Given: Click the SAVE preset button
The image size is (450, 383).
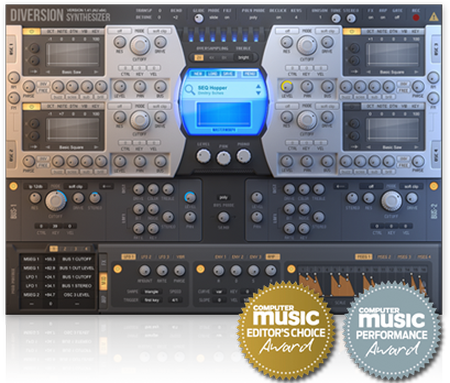Looking at the screenshot, I should (228, 74).
